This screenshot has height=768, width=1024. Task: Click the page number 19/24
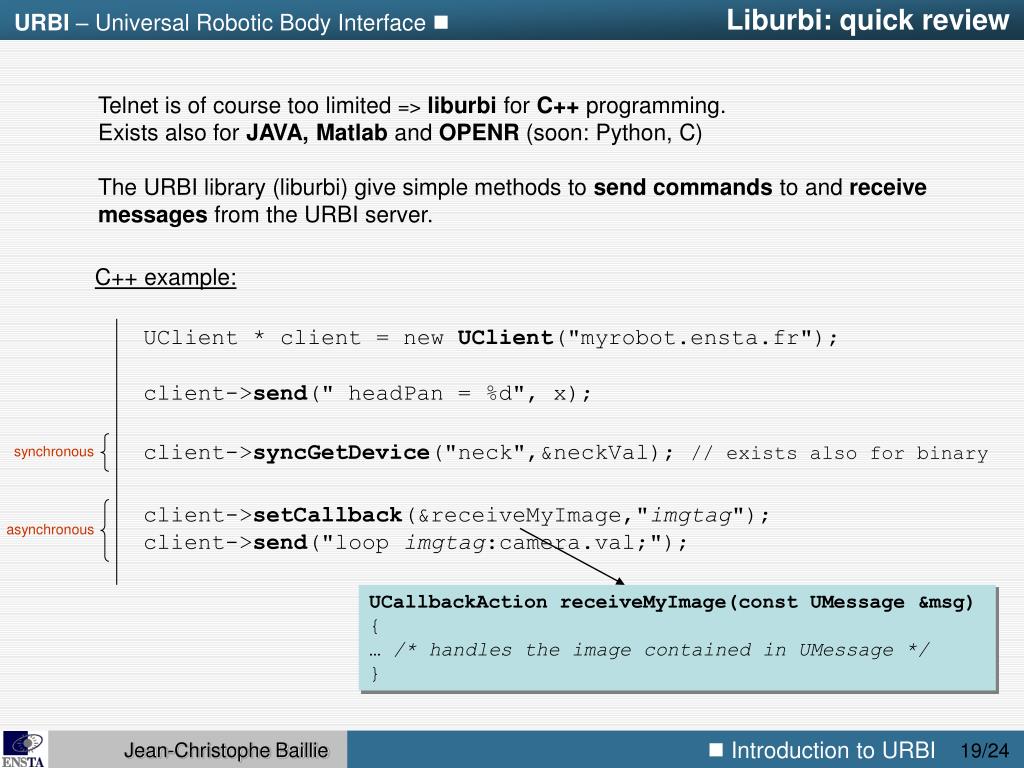coord(985,750)
